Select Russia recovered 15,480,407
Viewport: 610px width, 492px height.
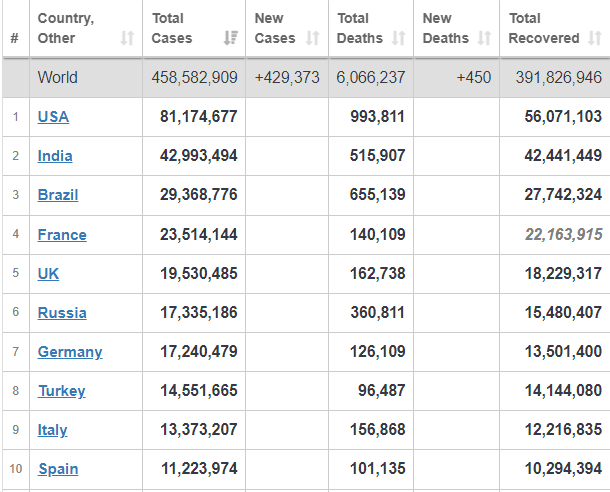563,312
